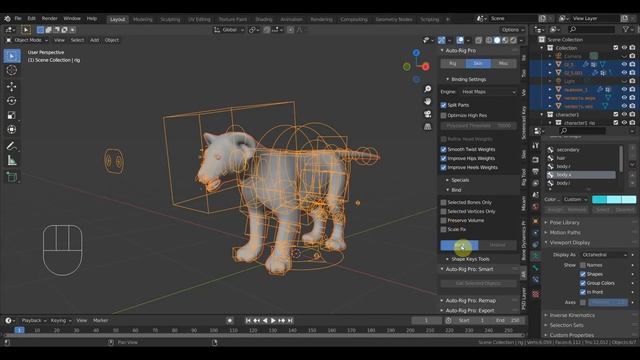
Task: Toggle Improve Hips Weights checkbox
Action: click(x=443, y=158)
